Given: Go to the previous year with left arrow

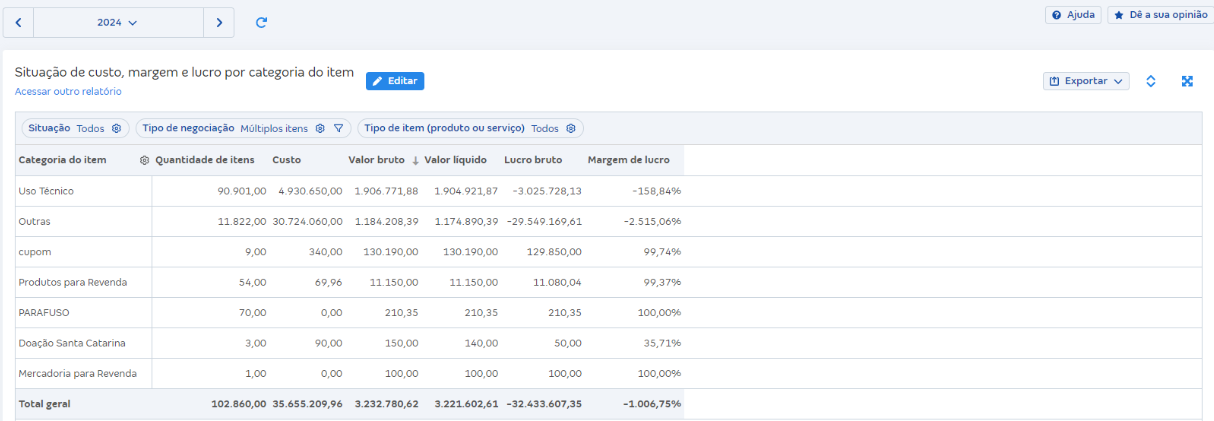Looking at the screenshot, I should (18, 22).
